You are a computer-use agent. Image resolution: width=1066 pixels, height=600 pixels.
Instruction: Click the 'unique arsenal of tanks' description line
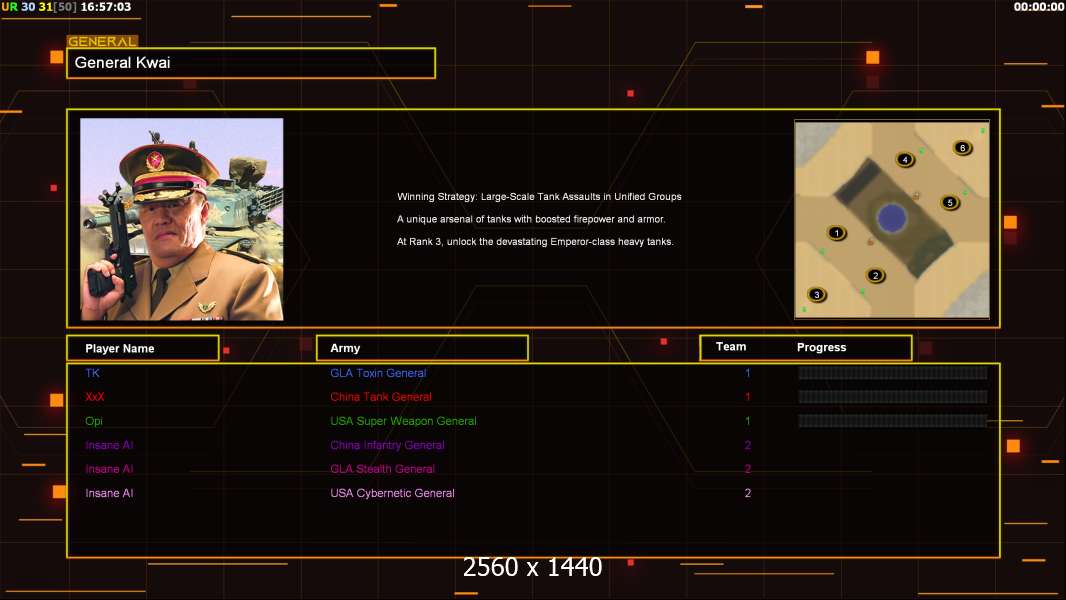pos(531,219)
